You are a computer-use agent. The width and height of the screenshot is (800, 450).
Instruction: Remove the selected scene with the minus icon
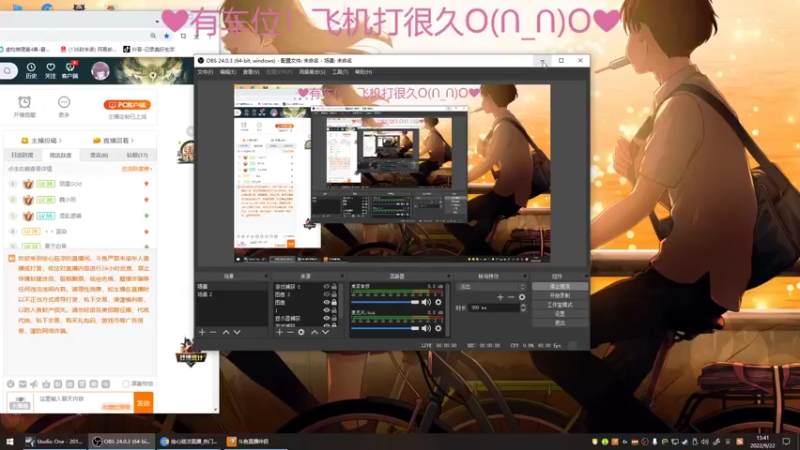point(213,332)
